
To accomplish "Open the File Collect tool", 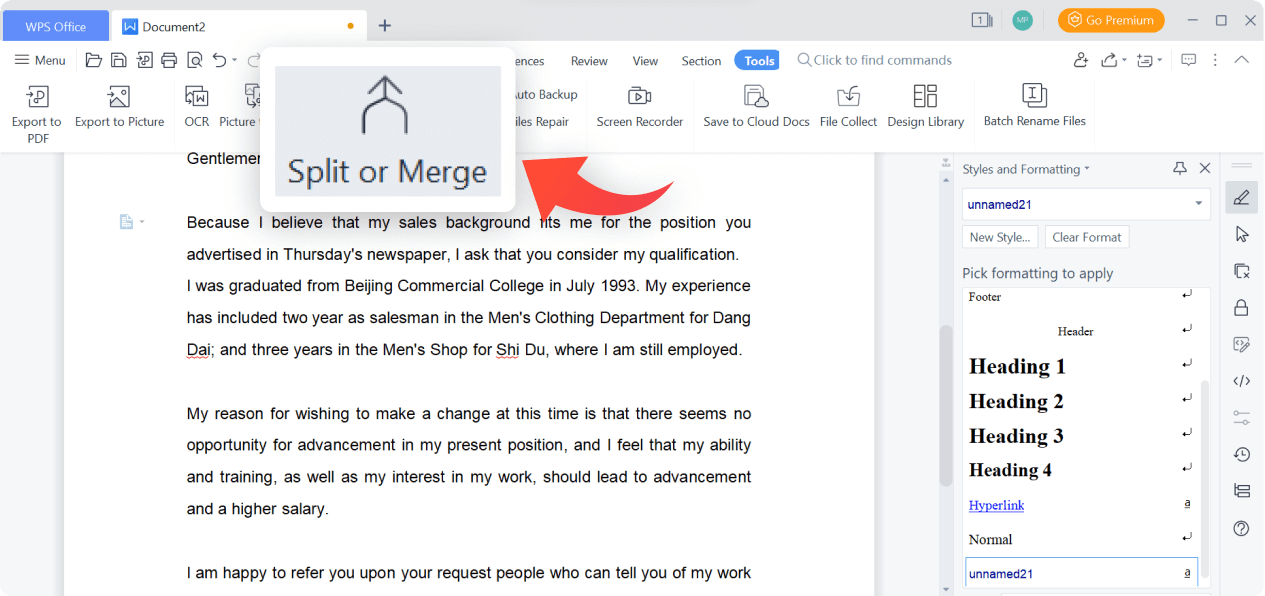I will (848, 107).
